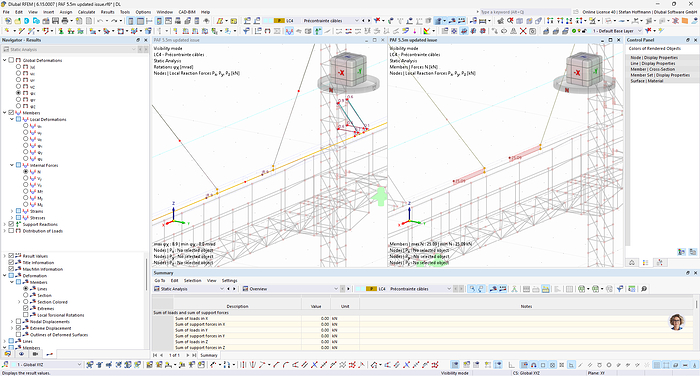This screenshot has width=700, height=376.
Task: Click the Undo arrow icon
Action: (100, 21)
